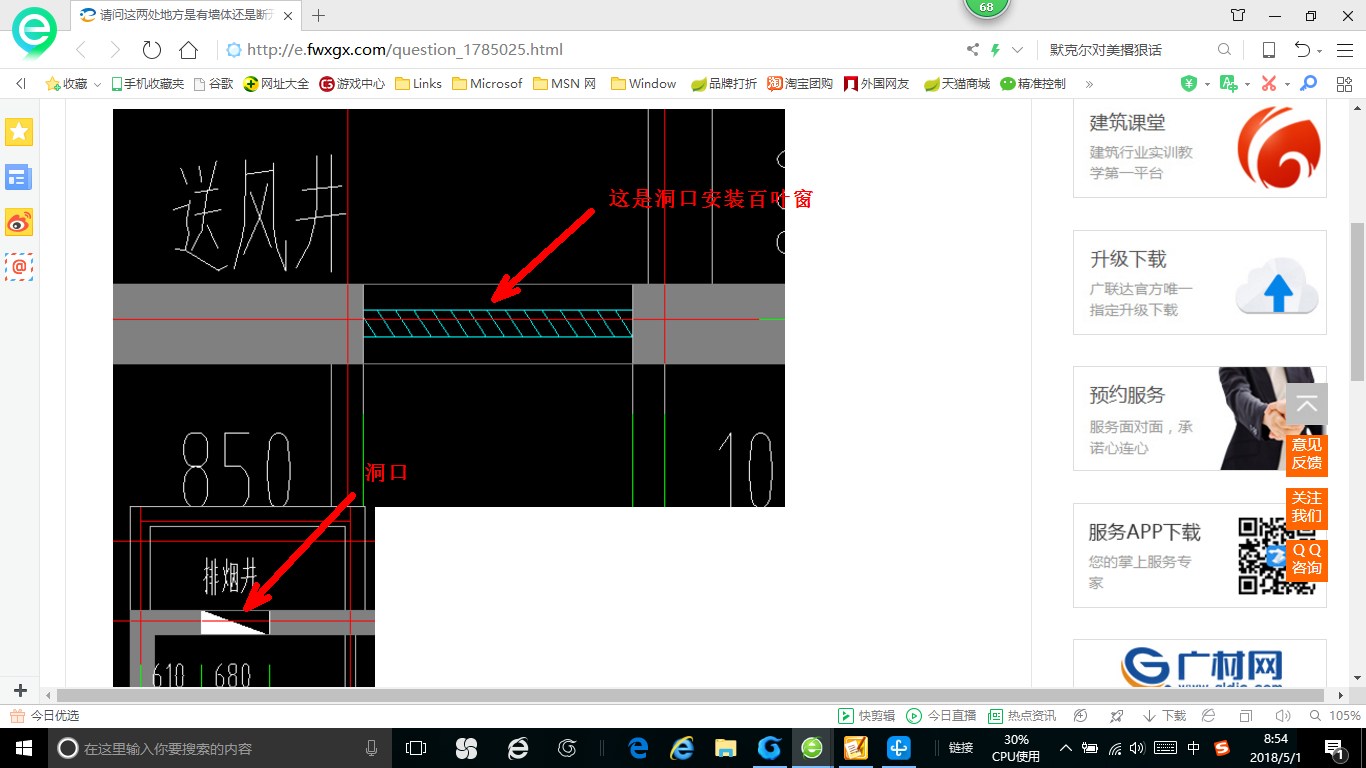Click the QQ咨询 orange button
This screenshot has height=768, width=1366.
coord(1306,560)
